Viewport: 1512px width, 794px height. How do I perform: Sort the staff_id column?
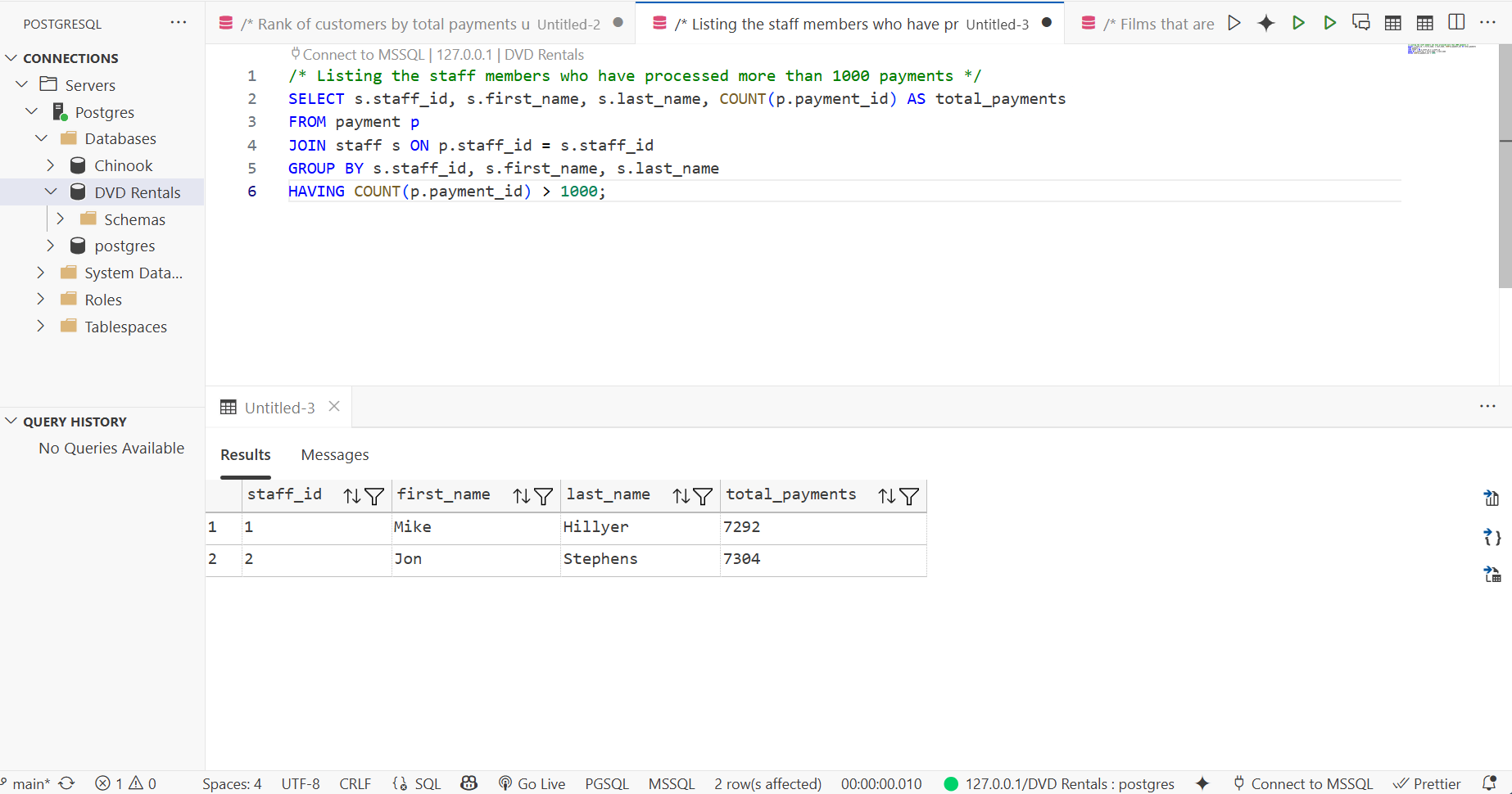tap(352, 496)
